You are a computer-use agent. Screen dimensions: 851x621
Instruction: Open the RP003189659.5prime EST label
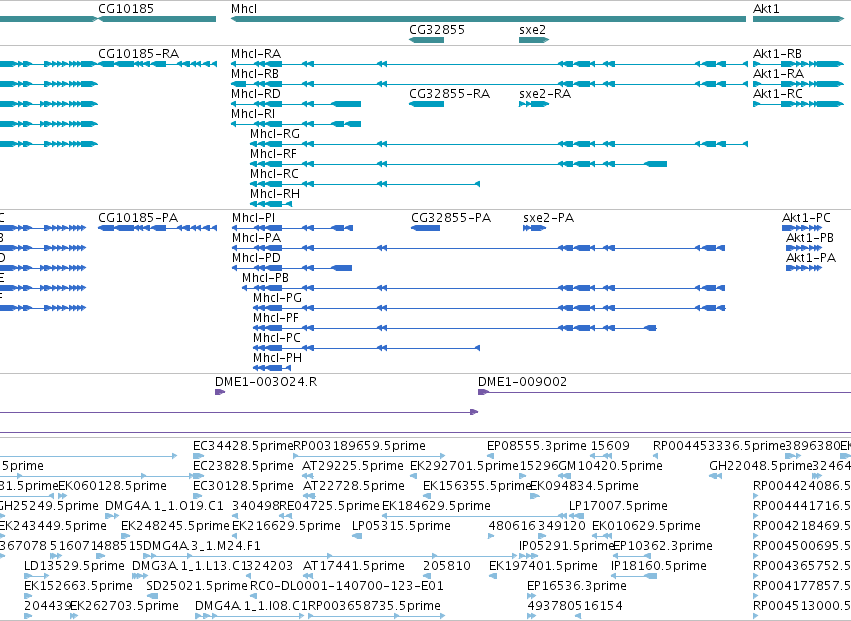pos(359,446)
